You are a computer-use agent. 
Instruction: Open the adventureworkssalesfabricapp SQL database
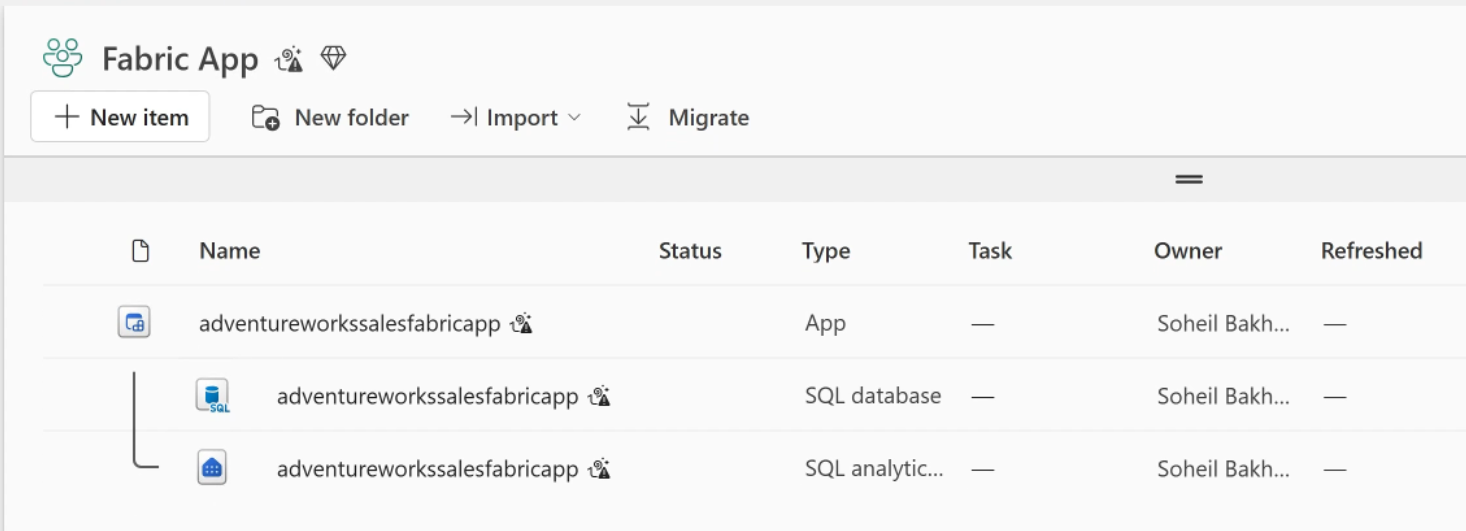coord(428,396)
